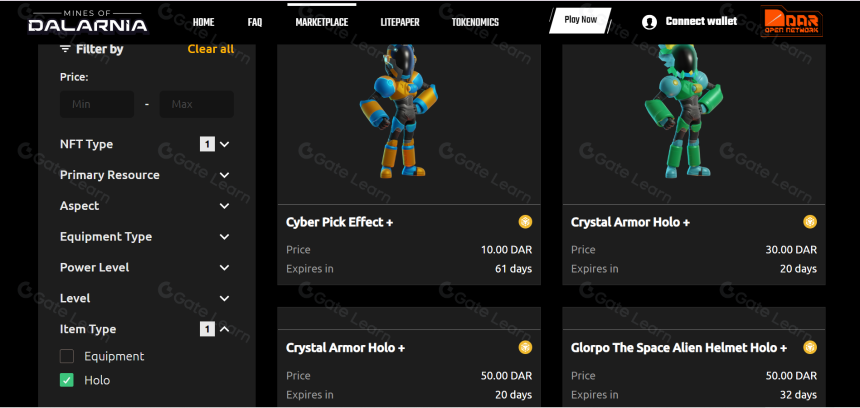Open the orange-blue robot thumbnail
This screenshot has height=408, width=860.
click(x=399, y=112)
